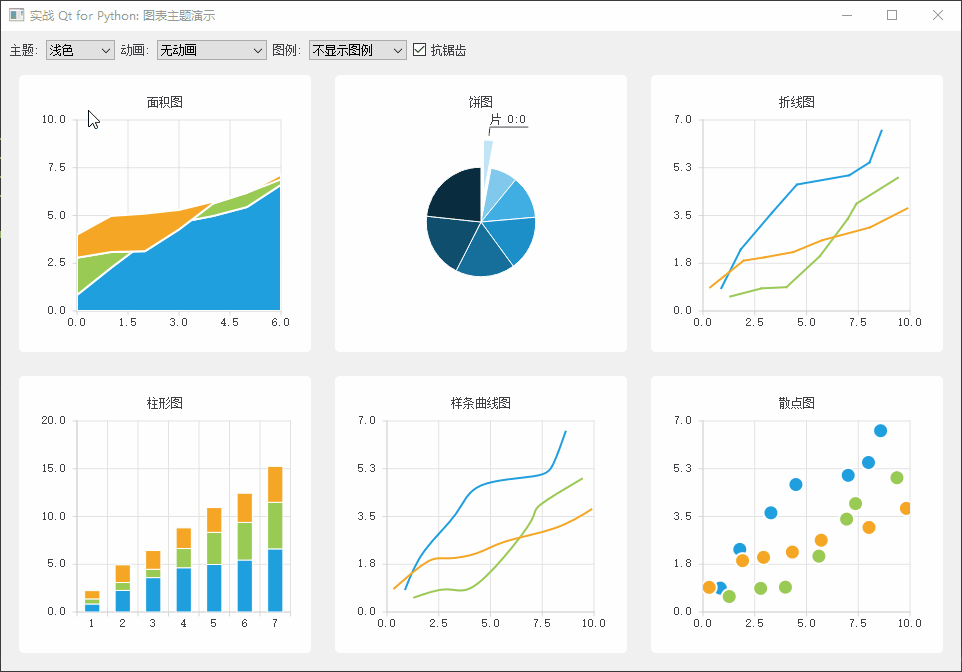Open the 主题 theme combo box
This screenshot has height=672, width=962.
pos(79,48)
